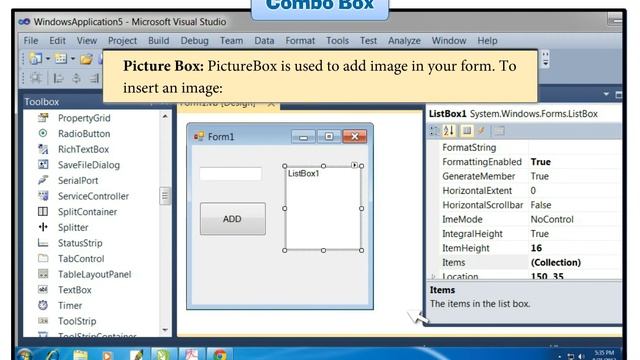Click the Add New Item toolbar icon
Screen dimensions: 640x360
pyautogui.click(x=61, y=59)
